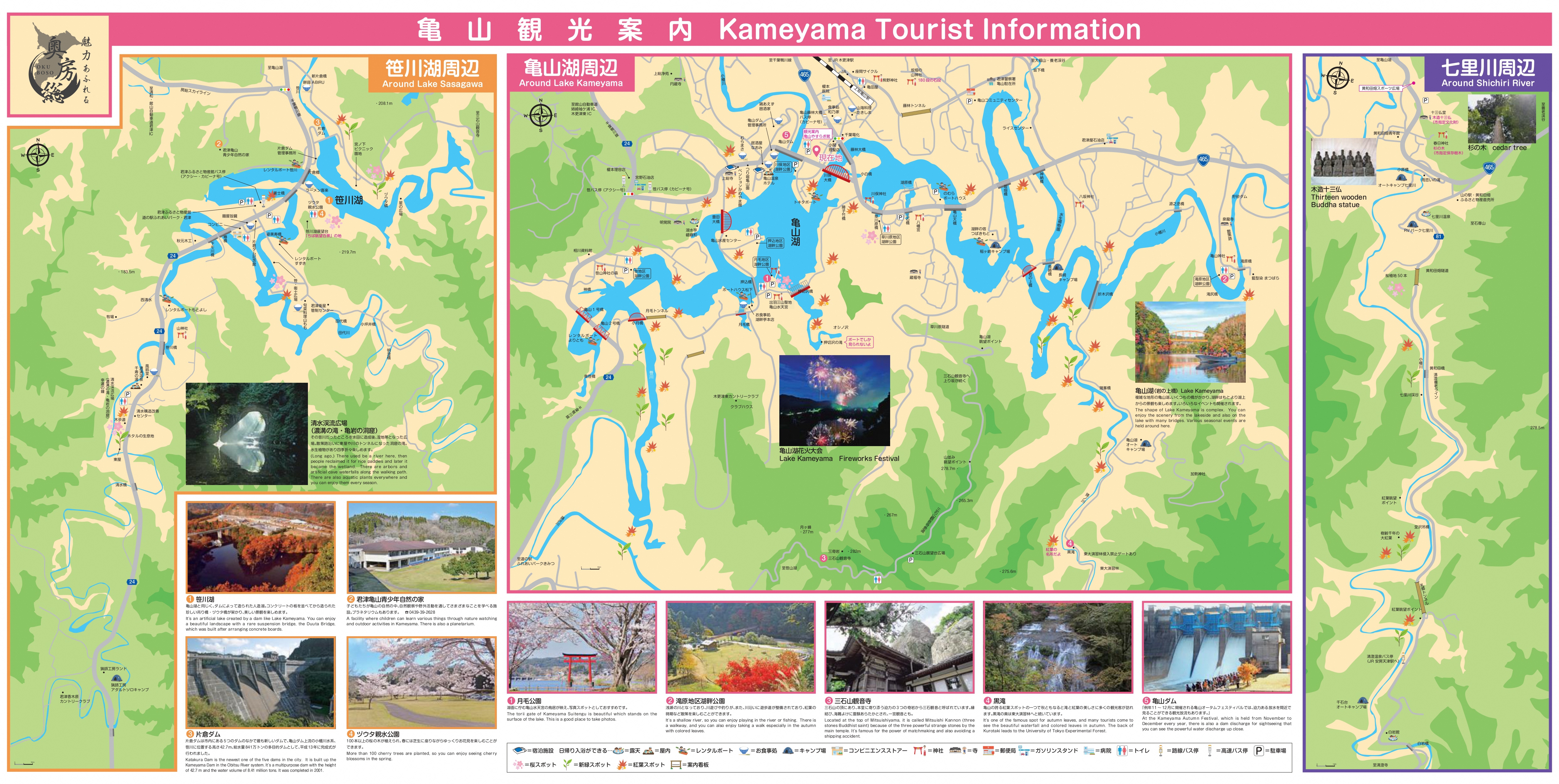Click the pink number 5 marker near 亀山ダム
Viewport: 1559px width, 784px height.
[786, 135]
